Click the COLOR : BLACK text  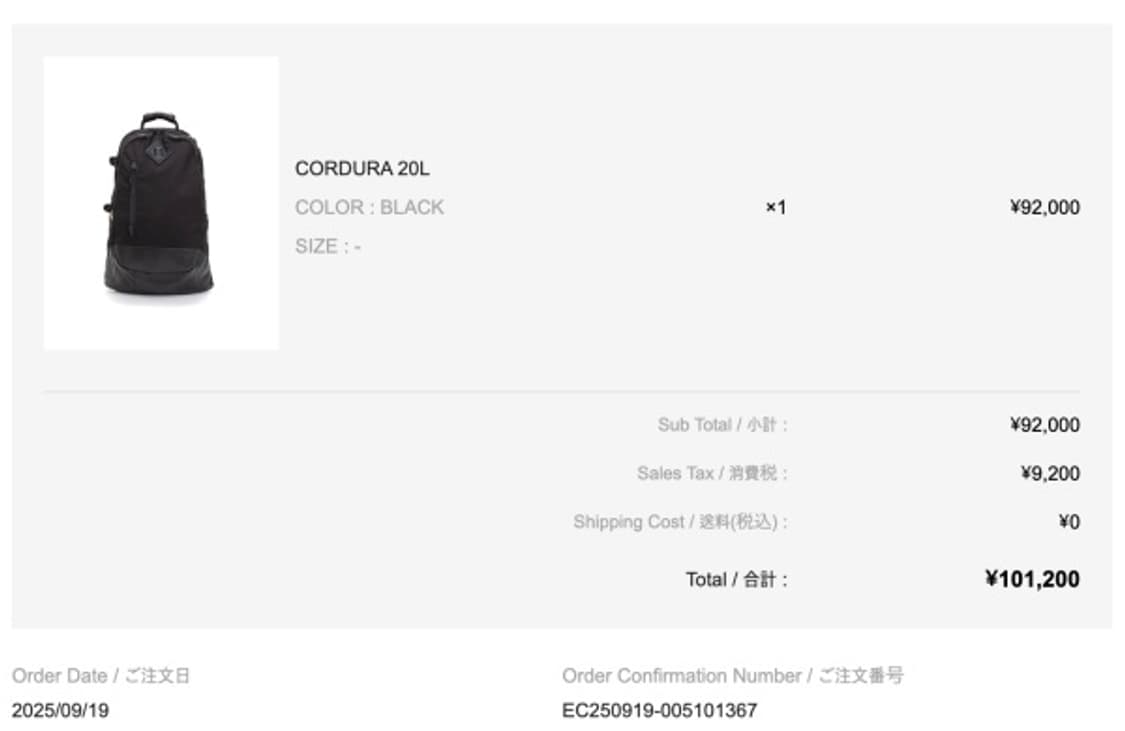(x=369, y=207)
